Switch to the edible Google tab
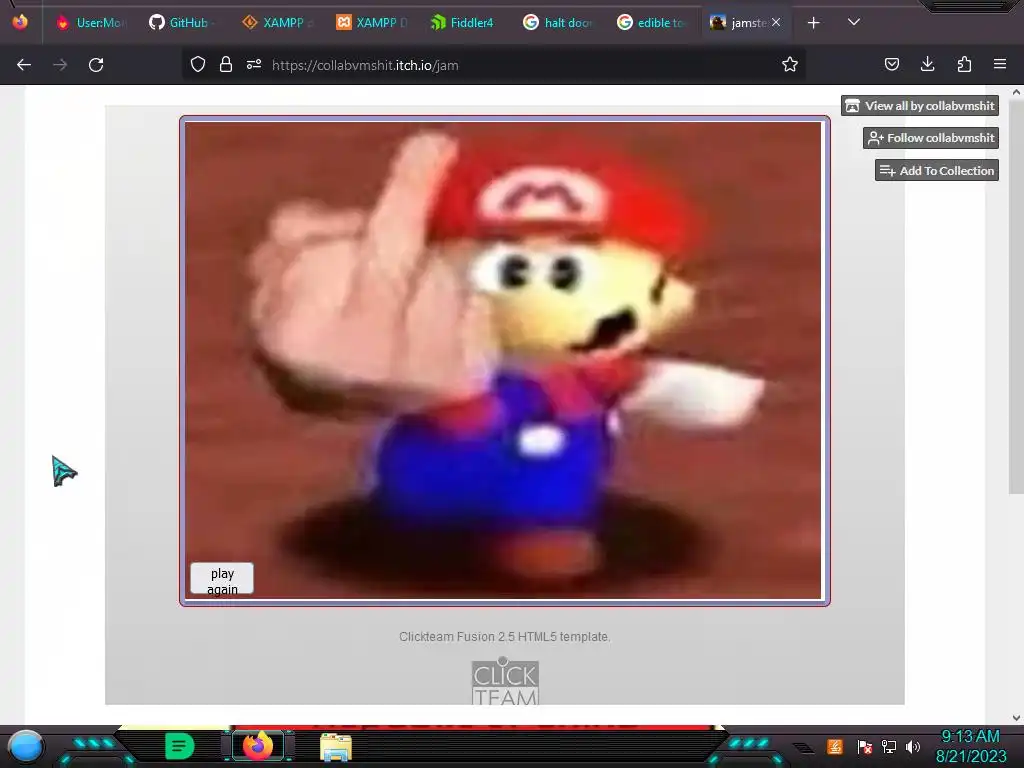This screenshot has height=768, width=1024. 652,23
